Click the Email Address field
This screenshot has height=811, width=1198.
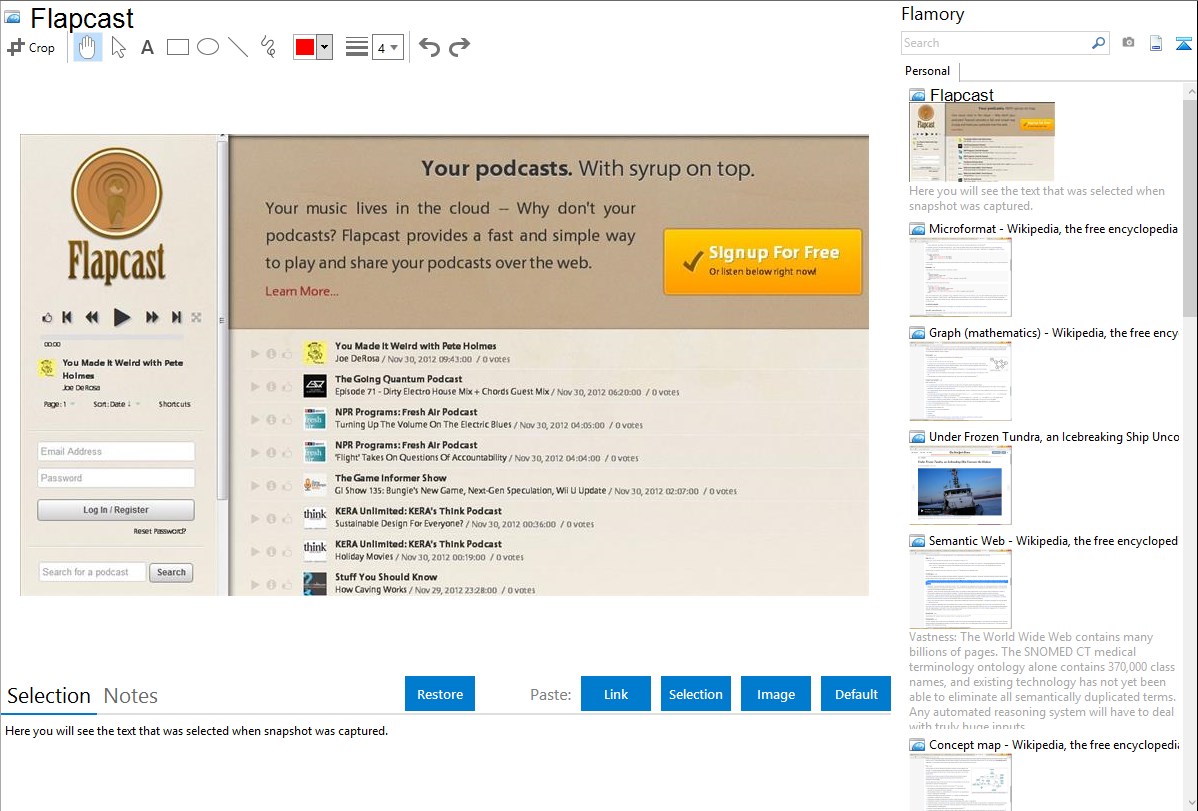click(116, 452)
